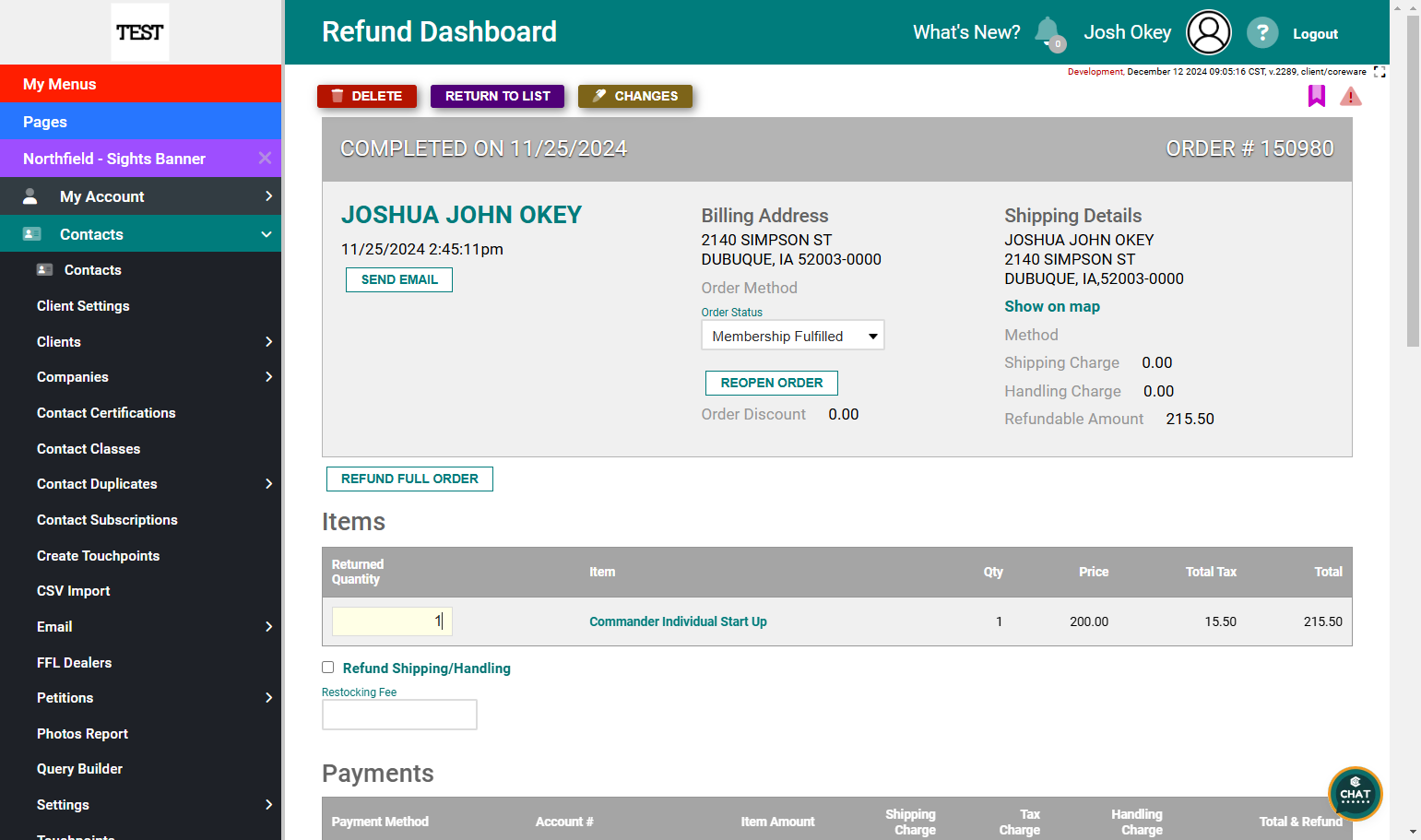Open the Order Status dropdown
Viewport: 1421px width, 840px height.
point(793,336)
